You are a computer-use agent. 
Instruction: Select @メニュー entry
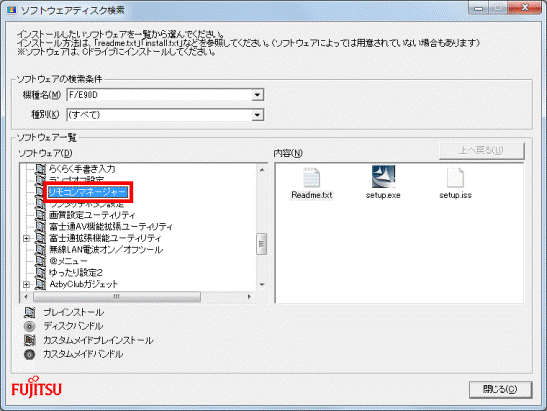click(x=68, y=261)
